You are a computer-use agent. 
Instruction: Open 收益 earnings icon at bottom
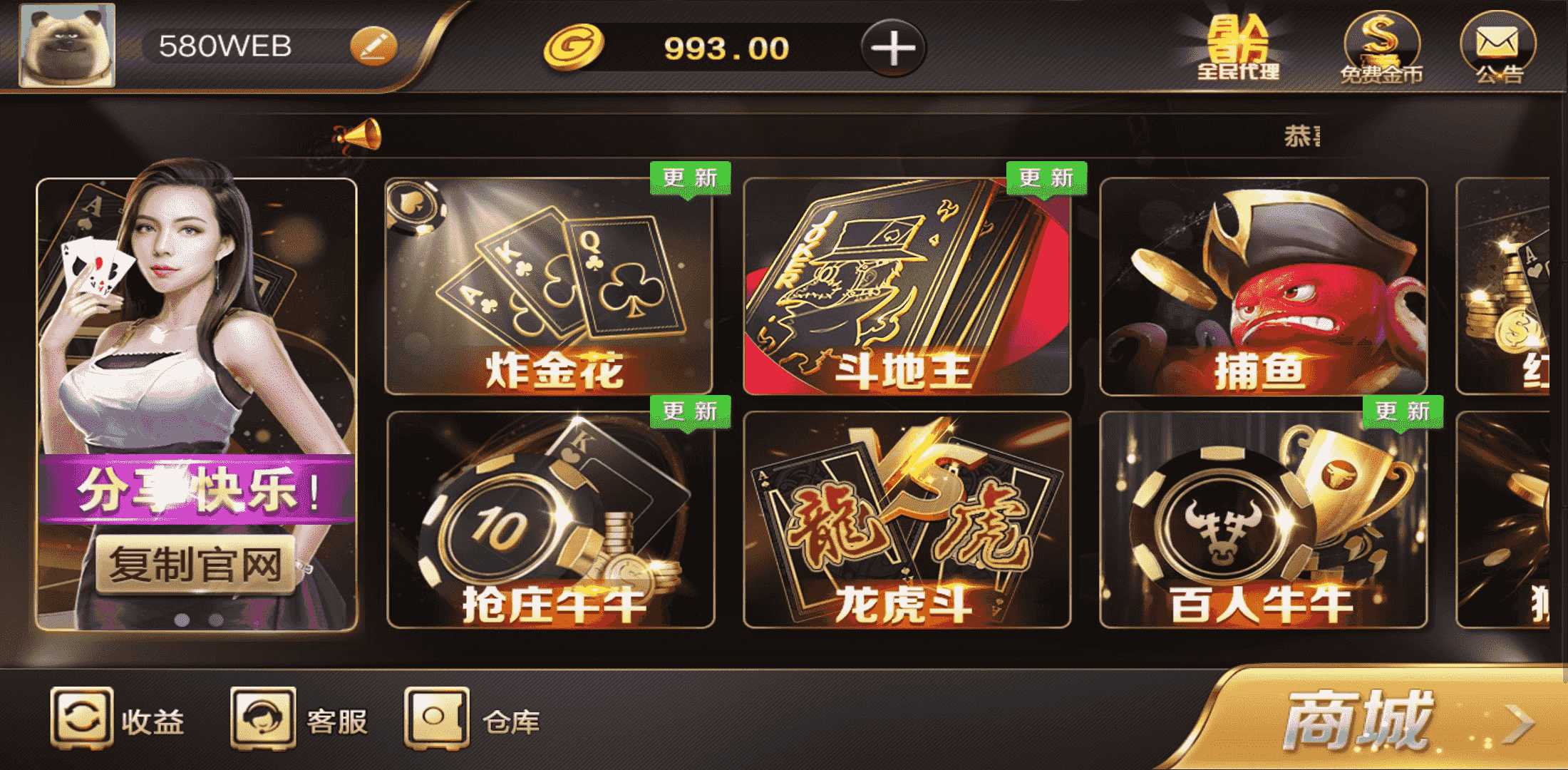(81, 717)
